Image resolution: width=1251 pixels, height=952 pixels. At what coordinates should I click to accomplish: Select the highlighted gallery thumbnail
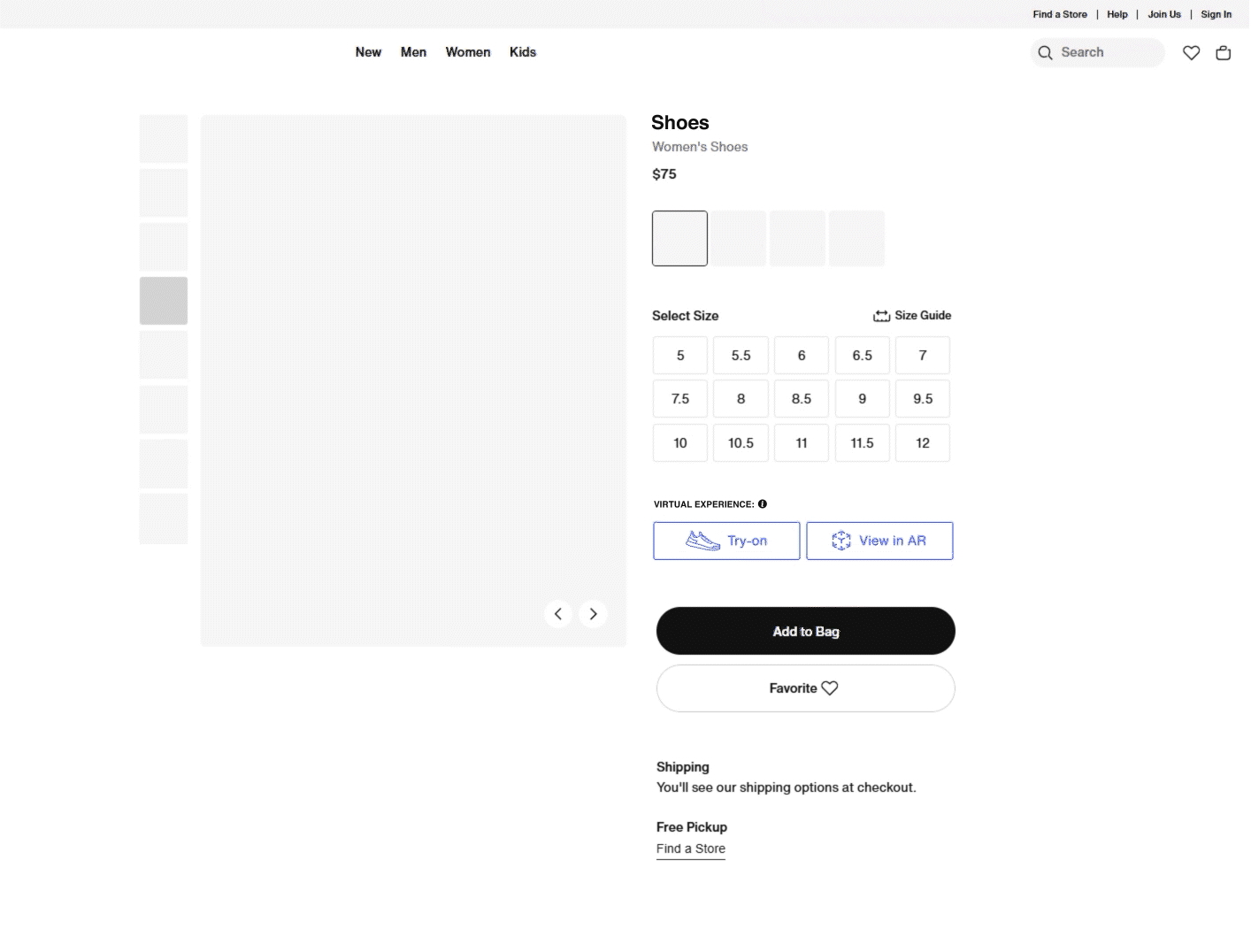point(163,301)
